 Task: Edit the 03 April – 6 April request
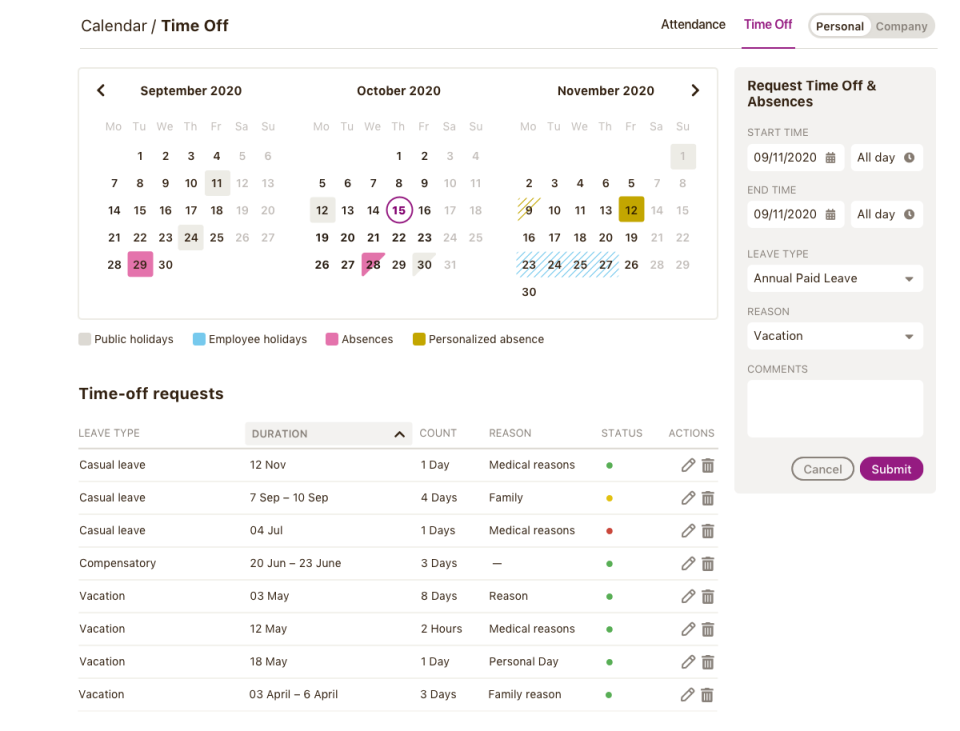coord(688,694)
